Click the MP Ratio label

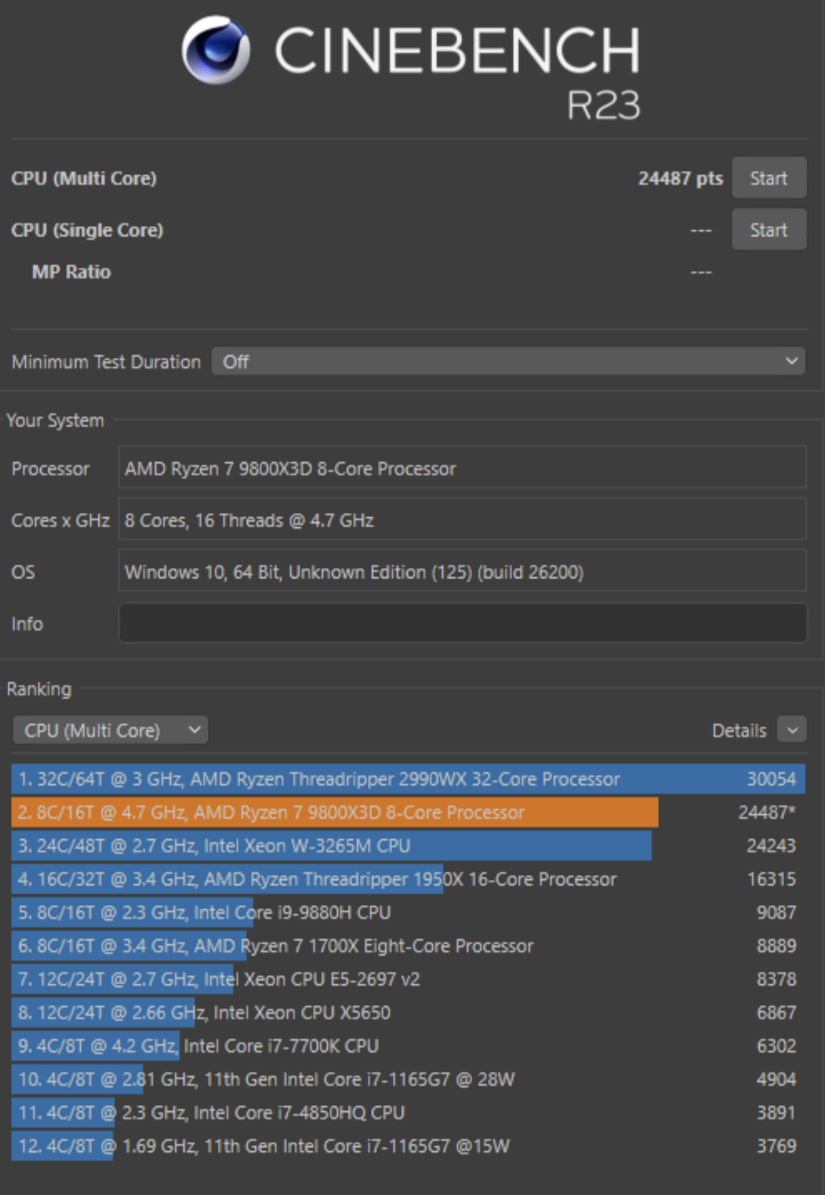tap(72, 272)
